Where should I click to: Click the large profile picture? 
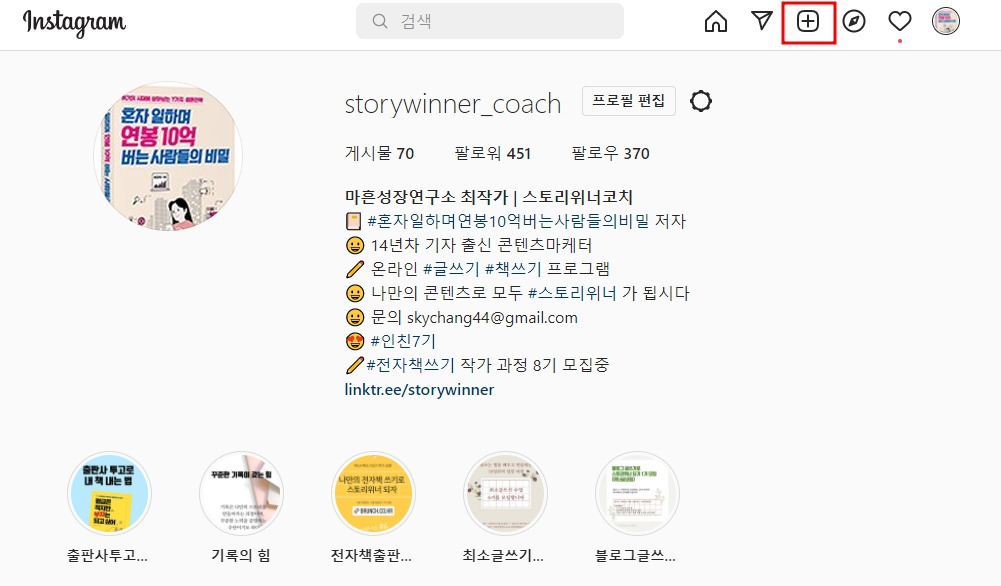click(168, 156)
